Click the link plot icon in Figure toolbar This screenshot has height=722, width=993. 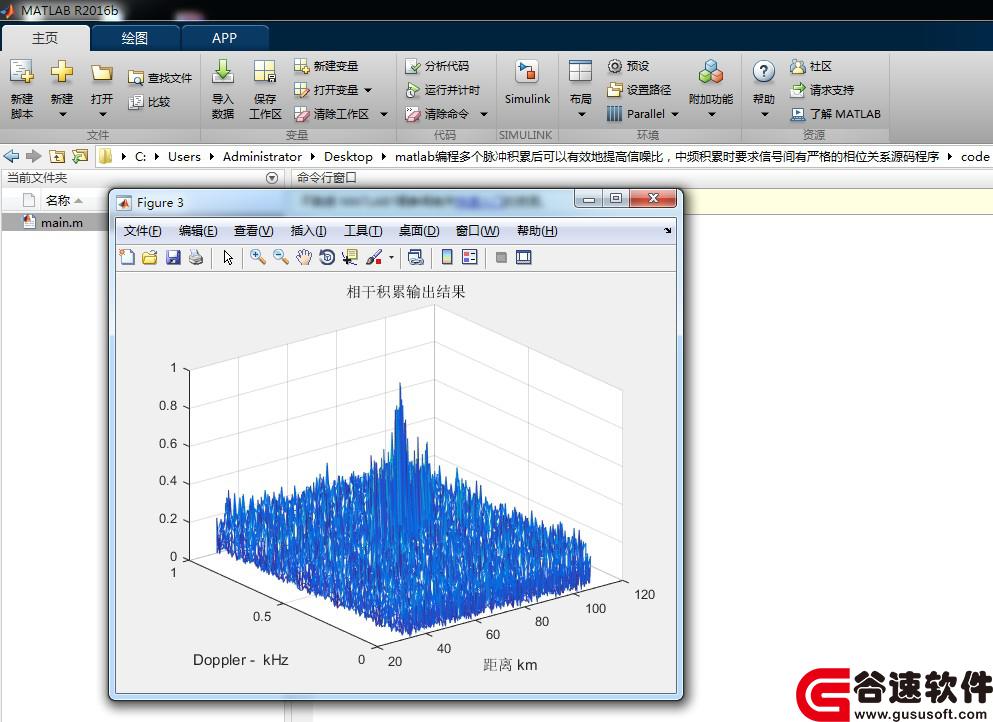[415, 257]
